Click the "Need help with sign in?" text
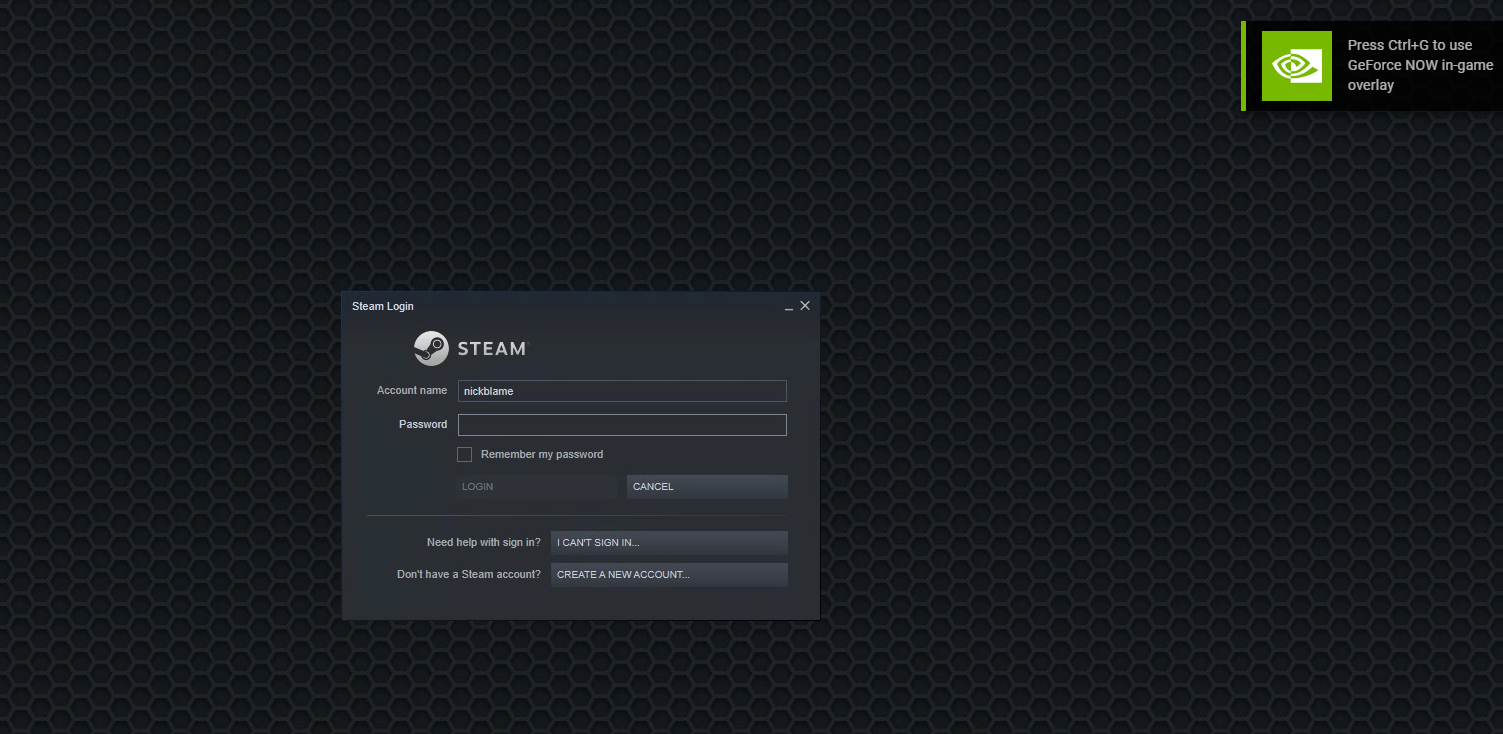 tap(483, 543)
